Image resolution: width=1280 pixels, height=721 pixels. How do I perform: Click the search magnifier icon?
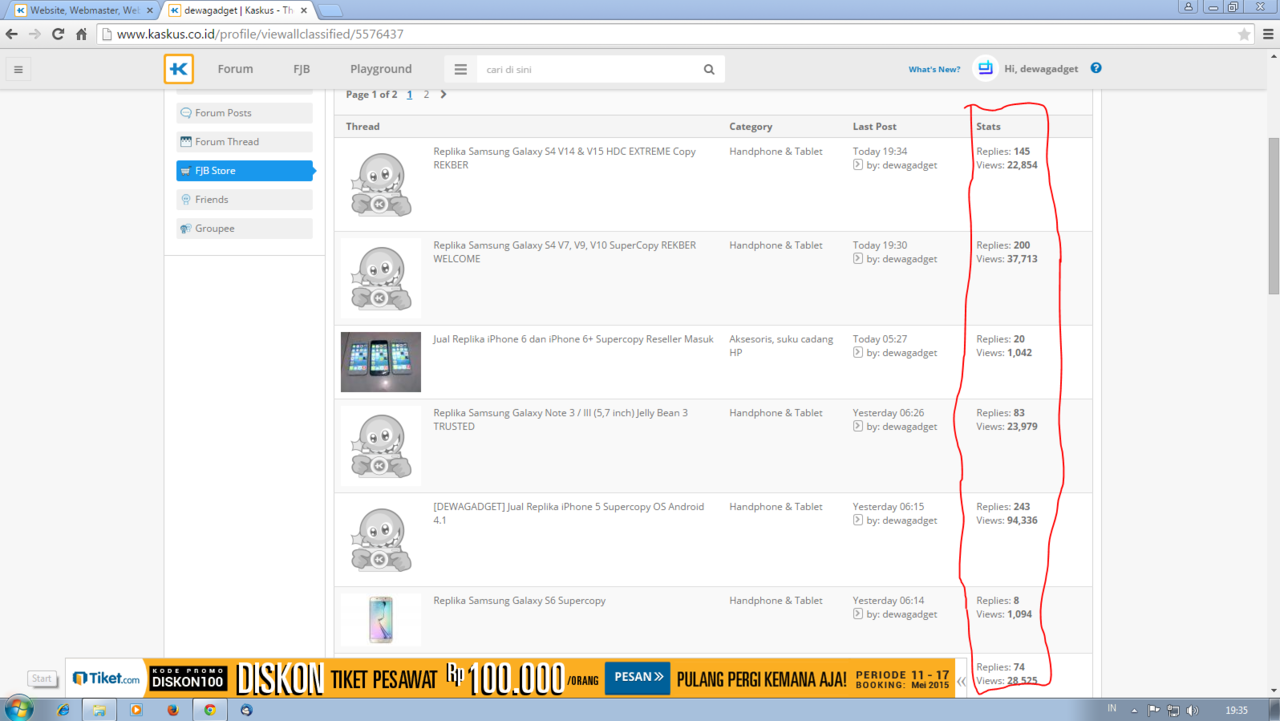click(709, 69)
